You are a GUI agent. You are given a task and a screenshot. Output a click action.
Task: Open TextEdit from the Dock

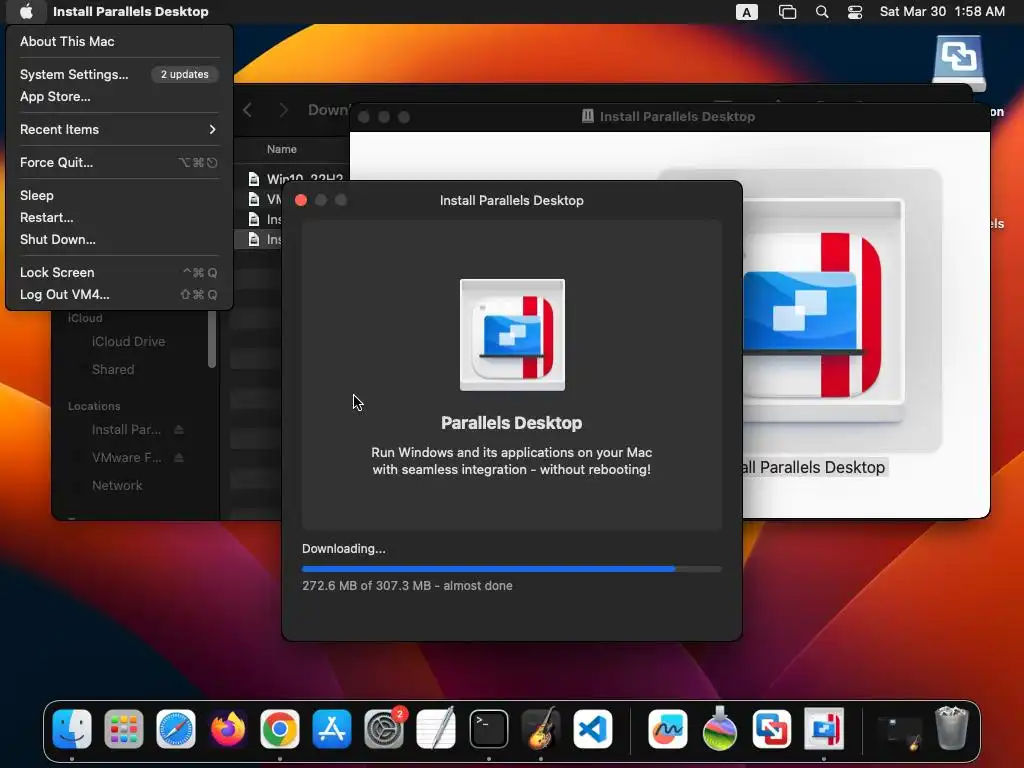click(x=436, y=729)
